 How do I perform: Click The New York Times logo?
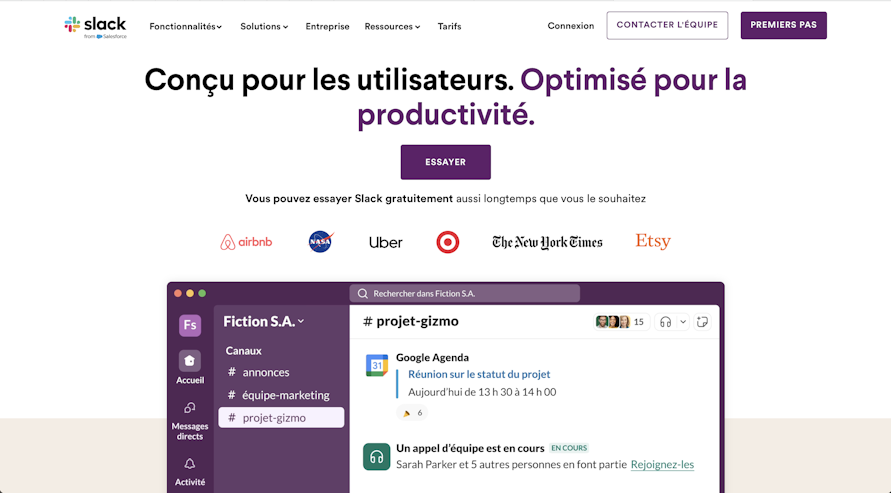pos(547,243)
